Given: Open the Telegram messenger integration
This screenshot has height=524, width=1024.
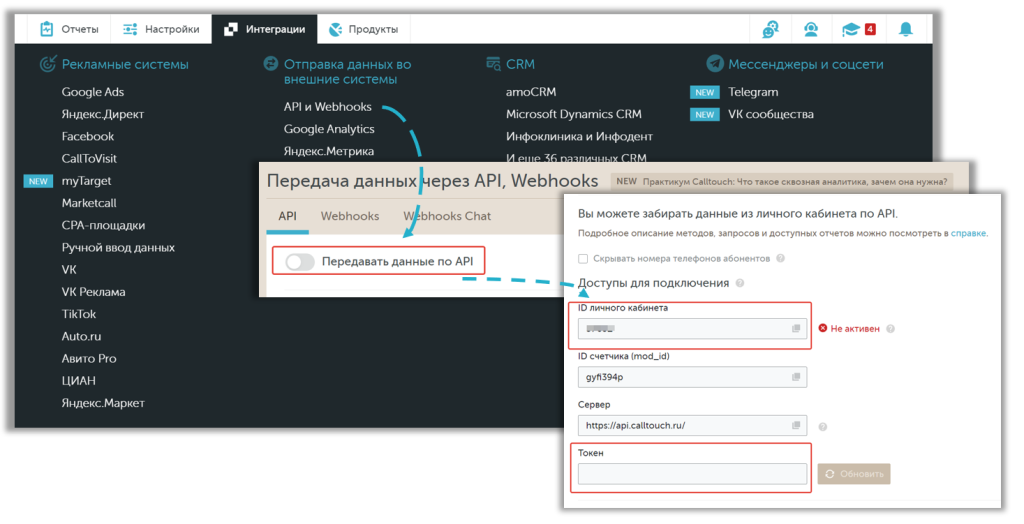Looking at the screenshot, I should [753, 92].
